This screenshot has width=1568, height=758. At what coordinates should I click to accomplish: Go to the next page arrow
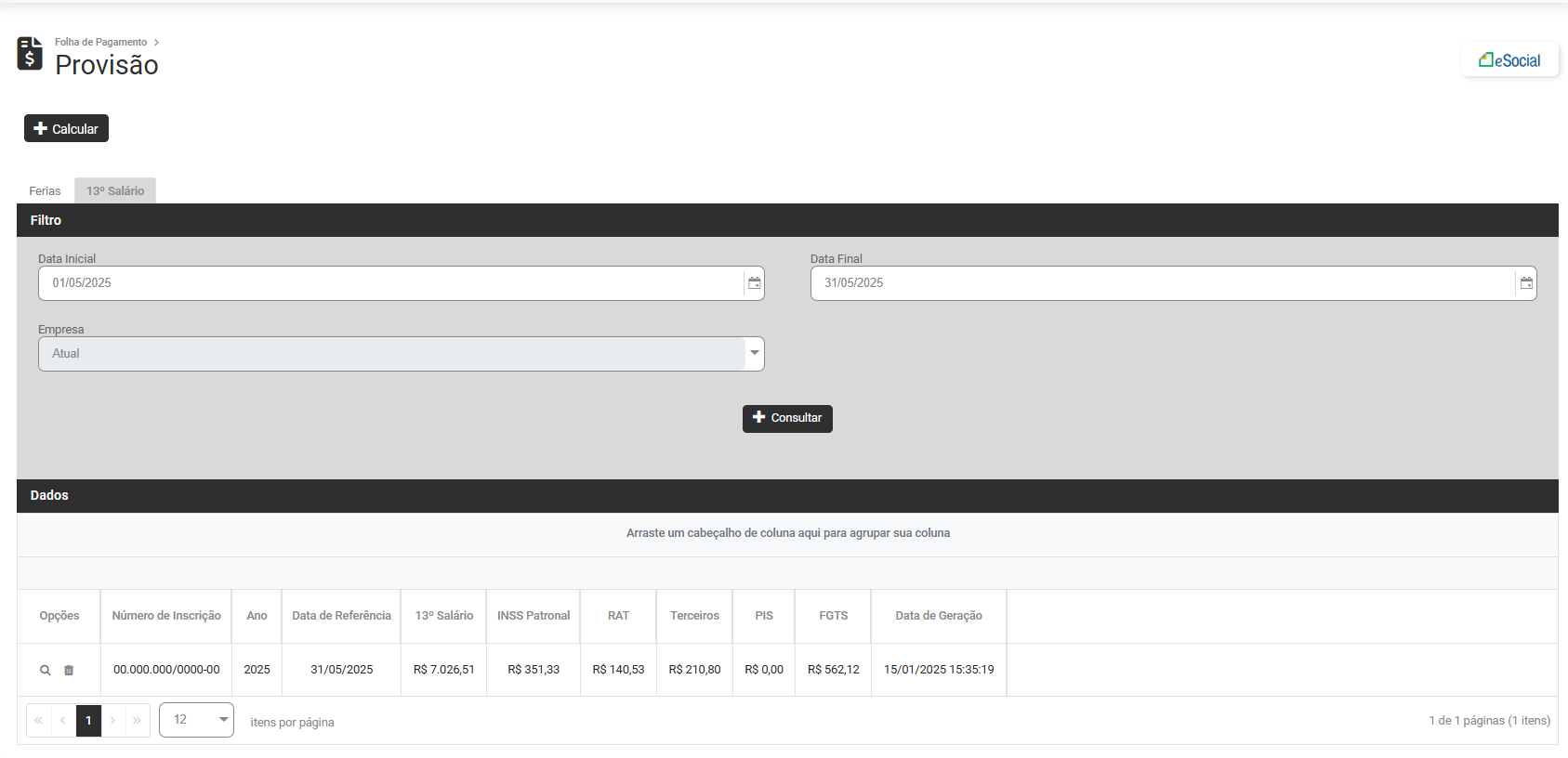pos(113,720)
